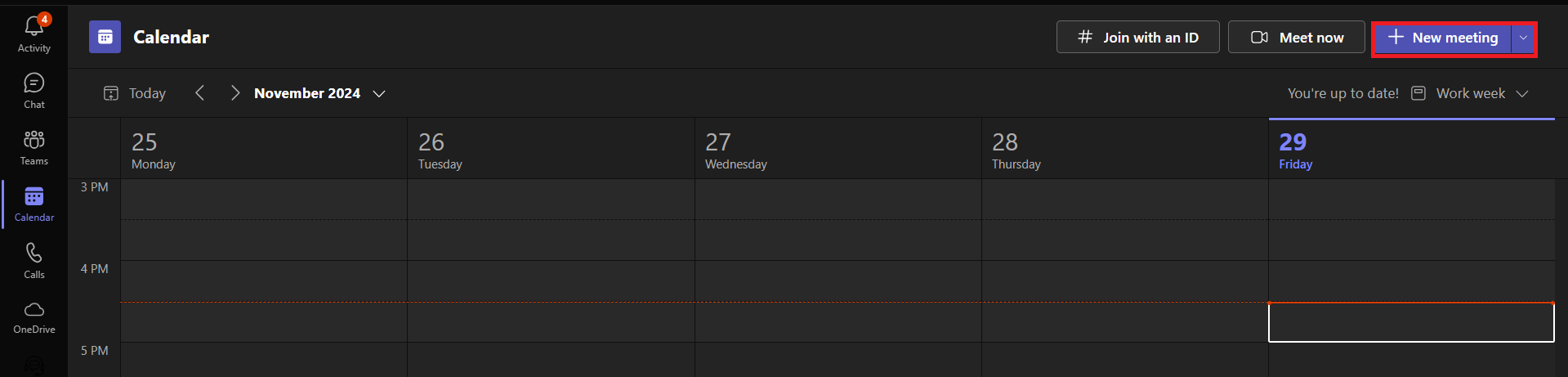1568x377 pixels.
Task: Select the highlighted Friday 4:30 PM slot
Action: tap(1411, 322)
